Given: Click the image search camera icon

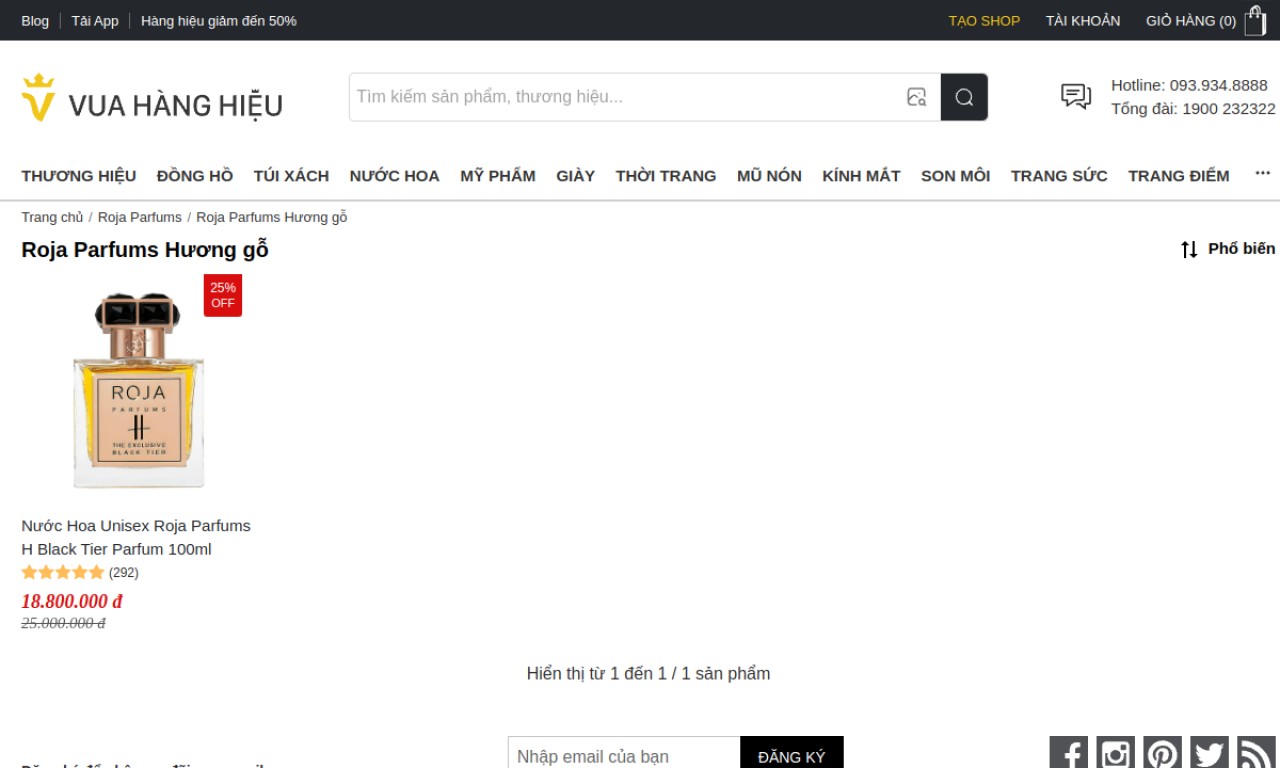Looking at the screenshot, I should tap(916, 97).
